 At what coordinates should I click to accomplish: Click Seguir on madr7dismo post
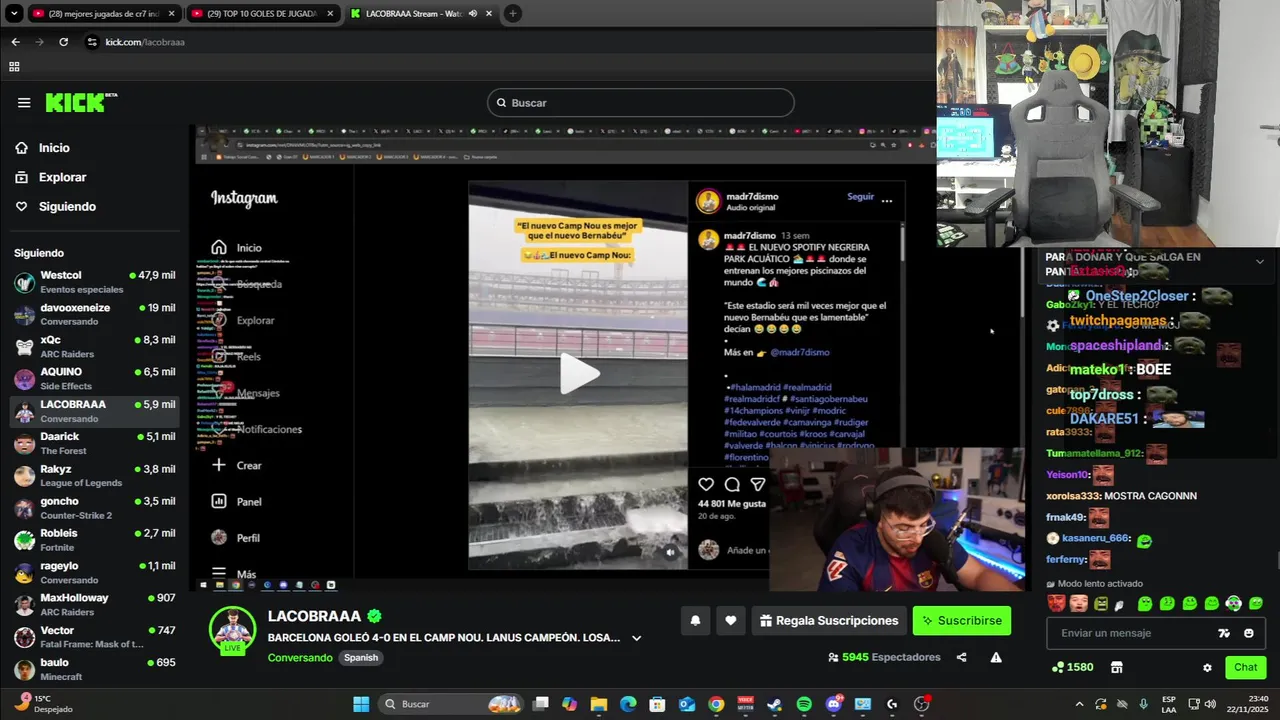(x=860, y=197)
